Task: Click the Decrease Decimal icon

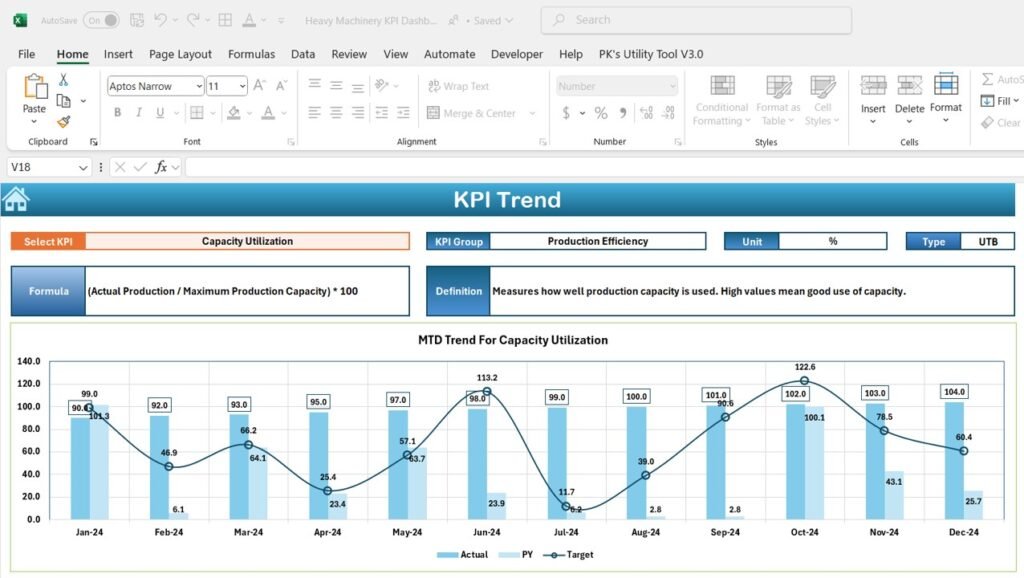Action: (x=668, y=112)
